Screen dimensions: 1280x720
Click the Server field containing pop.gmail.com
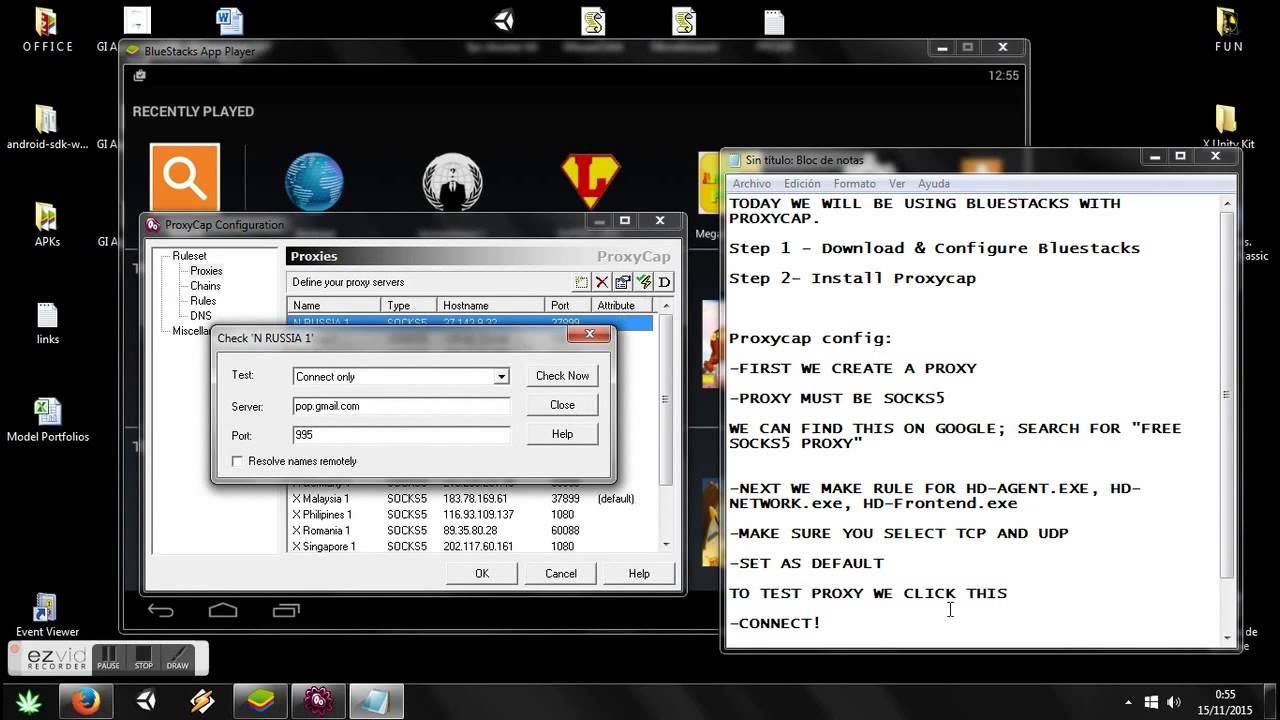coord(401,406)
